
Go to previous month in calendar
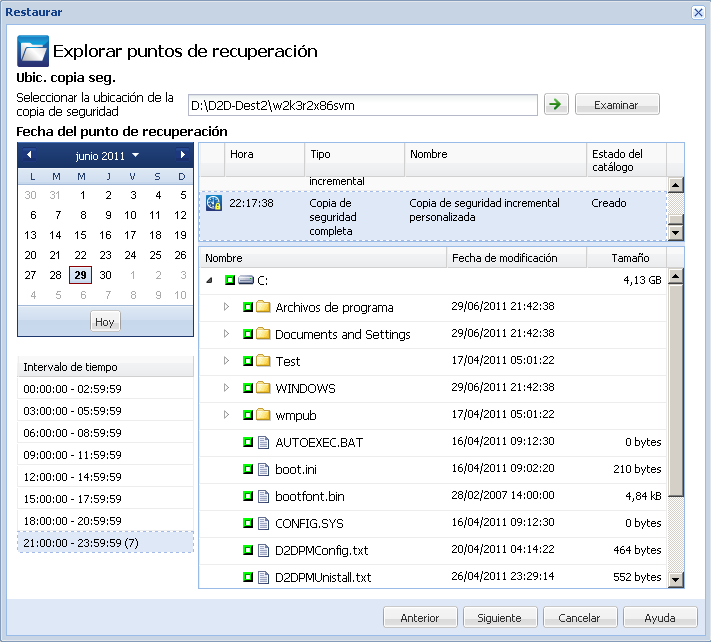29,155
